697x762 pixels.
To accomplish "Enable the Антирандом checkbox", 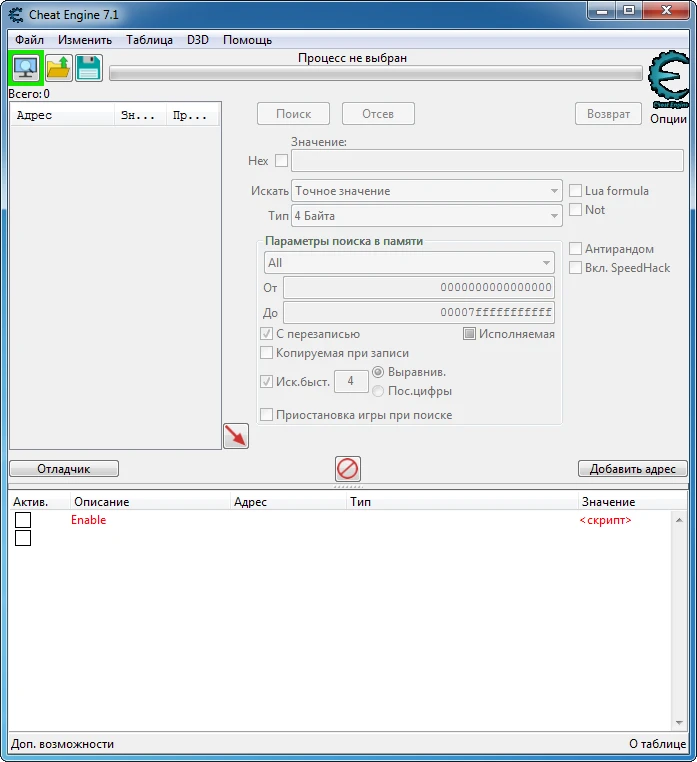I will (x=575, y=249).
